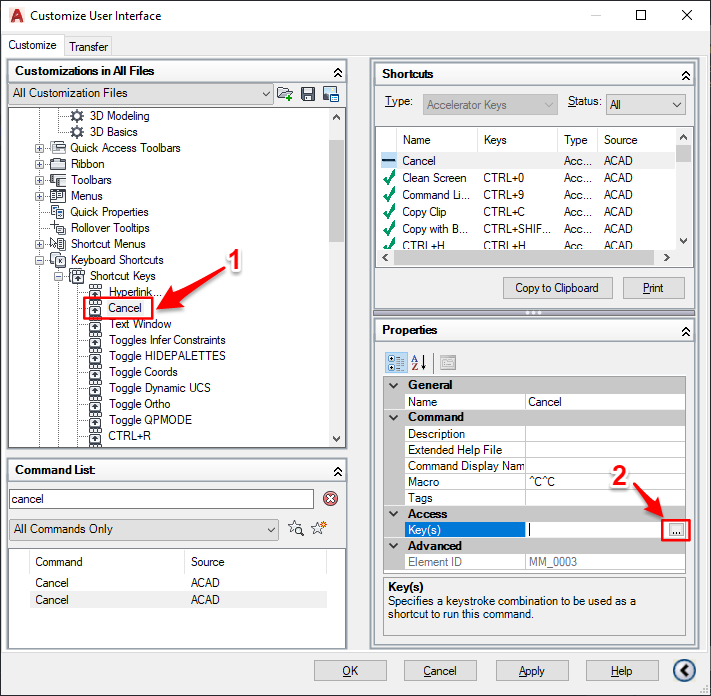Expand the Quick Access Toolbars node

(39, 148)
